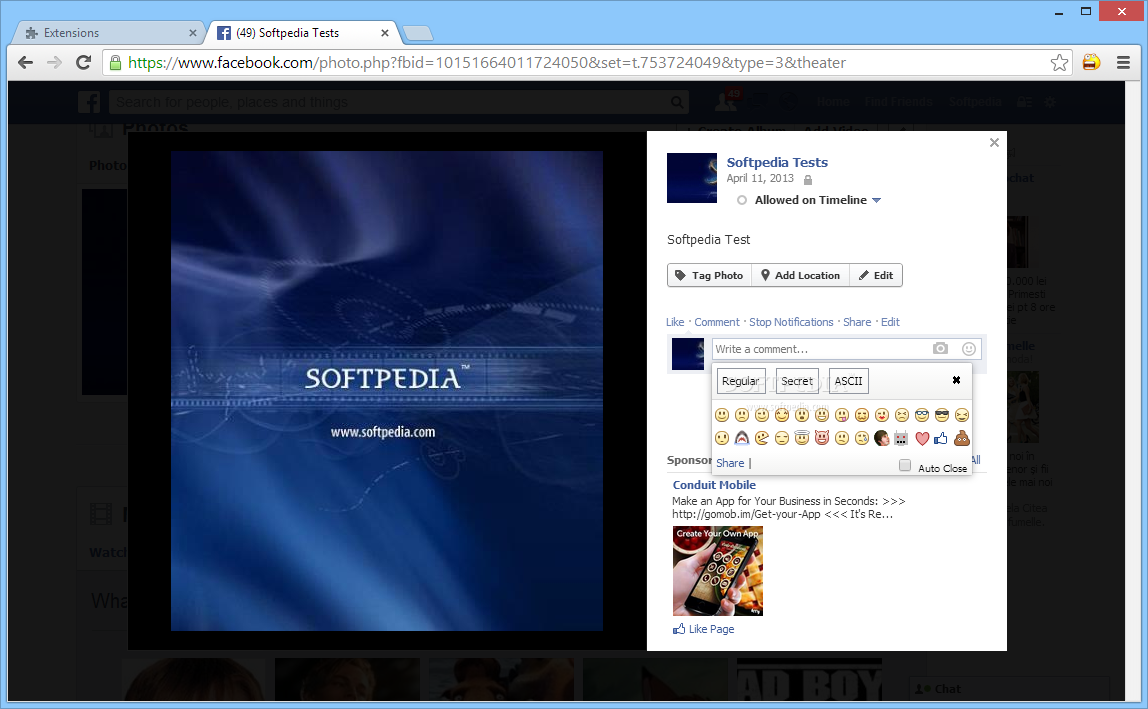Bookmark this page with the star icon
Viewport: 1148px width, 709px height.
pos(1059,62)
